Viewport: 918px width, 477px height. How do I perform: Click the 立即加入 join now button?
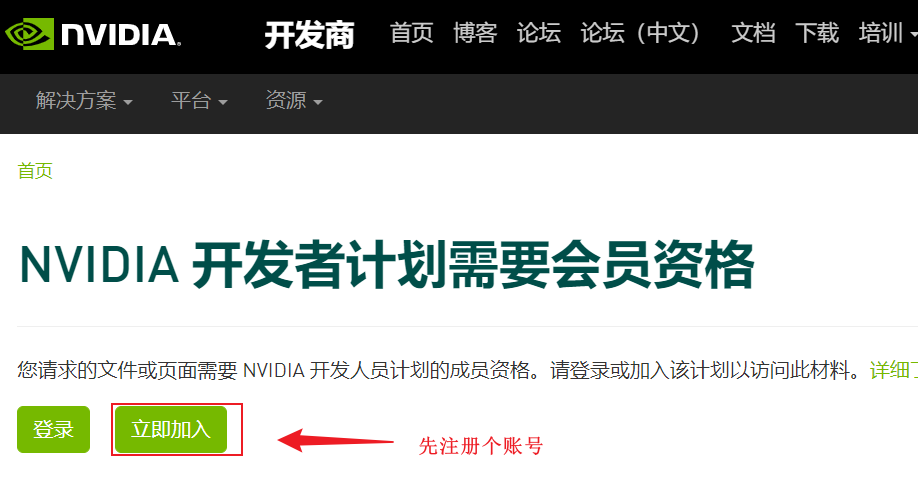[x=170, y=430]
